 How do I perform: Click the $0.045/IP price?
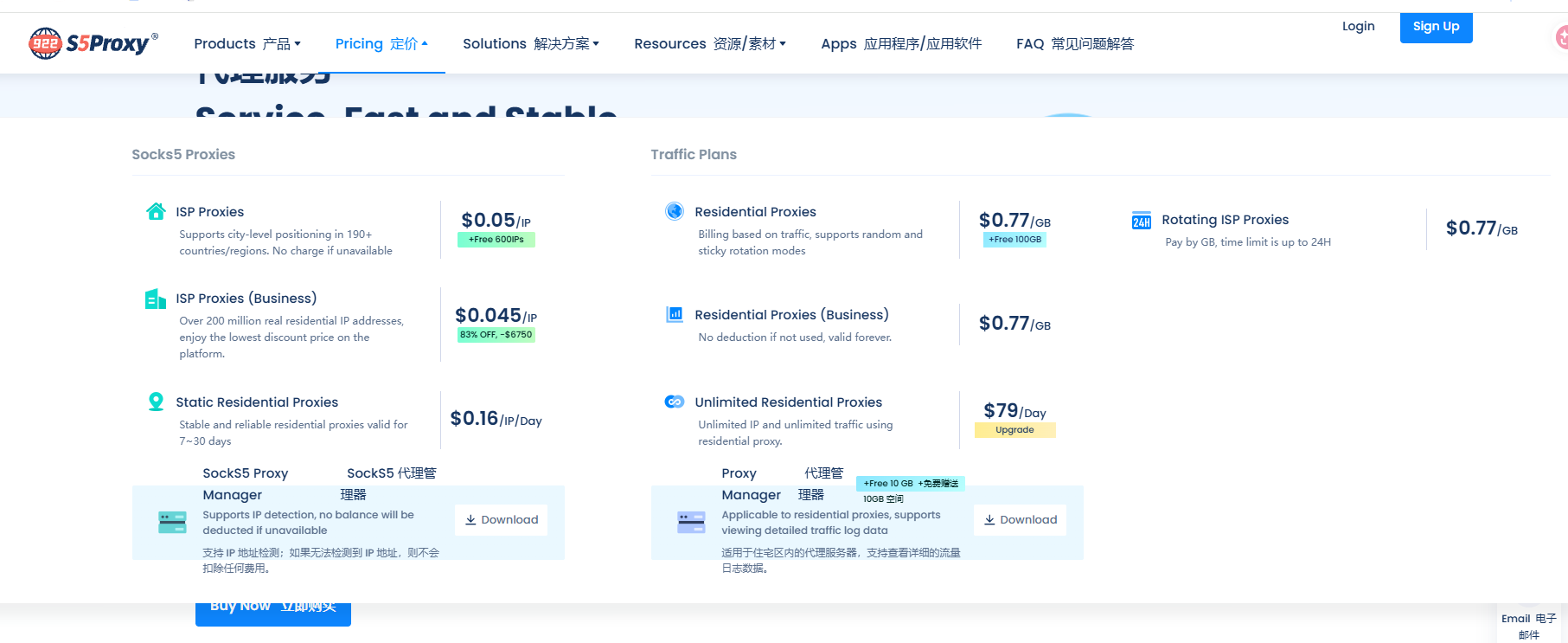[496, 316]
